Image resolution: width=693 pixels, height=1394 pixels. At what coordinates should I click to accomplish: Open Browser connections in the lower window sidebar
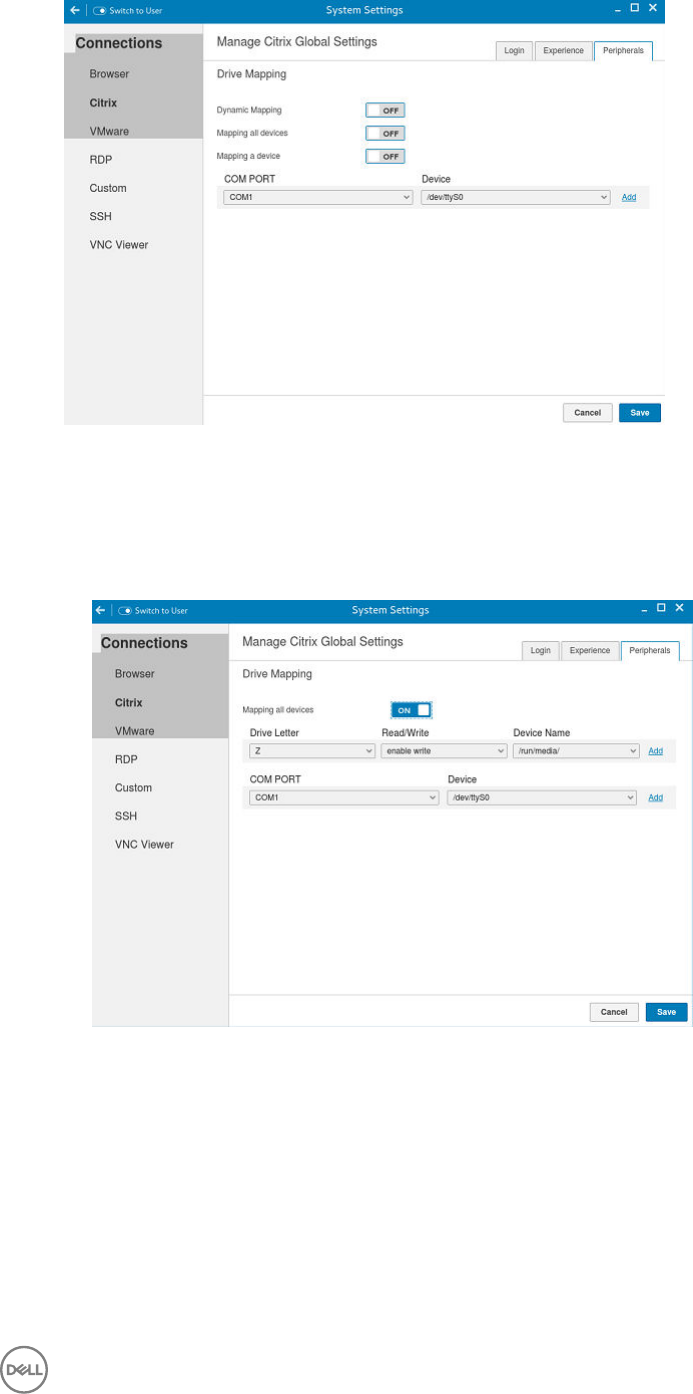135,674
